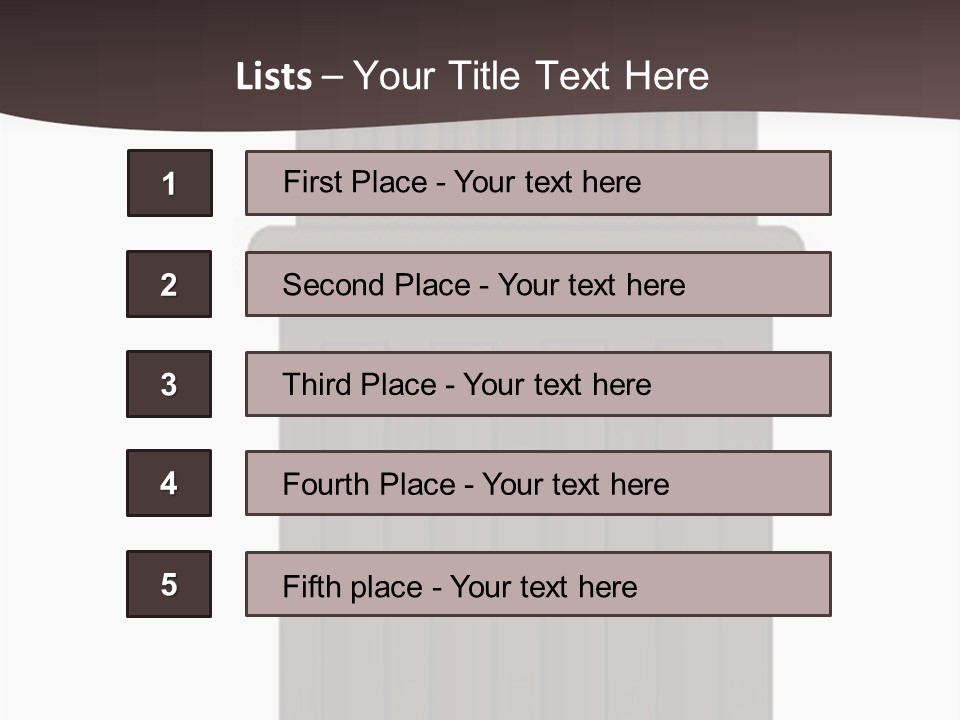Click the bold word Lists in title
960x720 pixels.
click(x=273, y=77)
